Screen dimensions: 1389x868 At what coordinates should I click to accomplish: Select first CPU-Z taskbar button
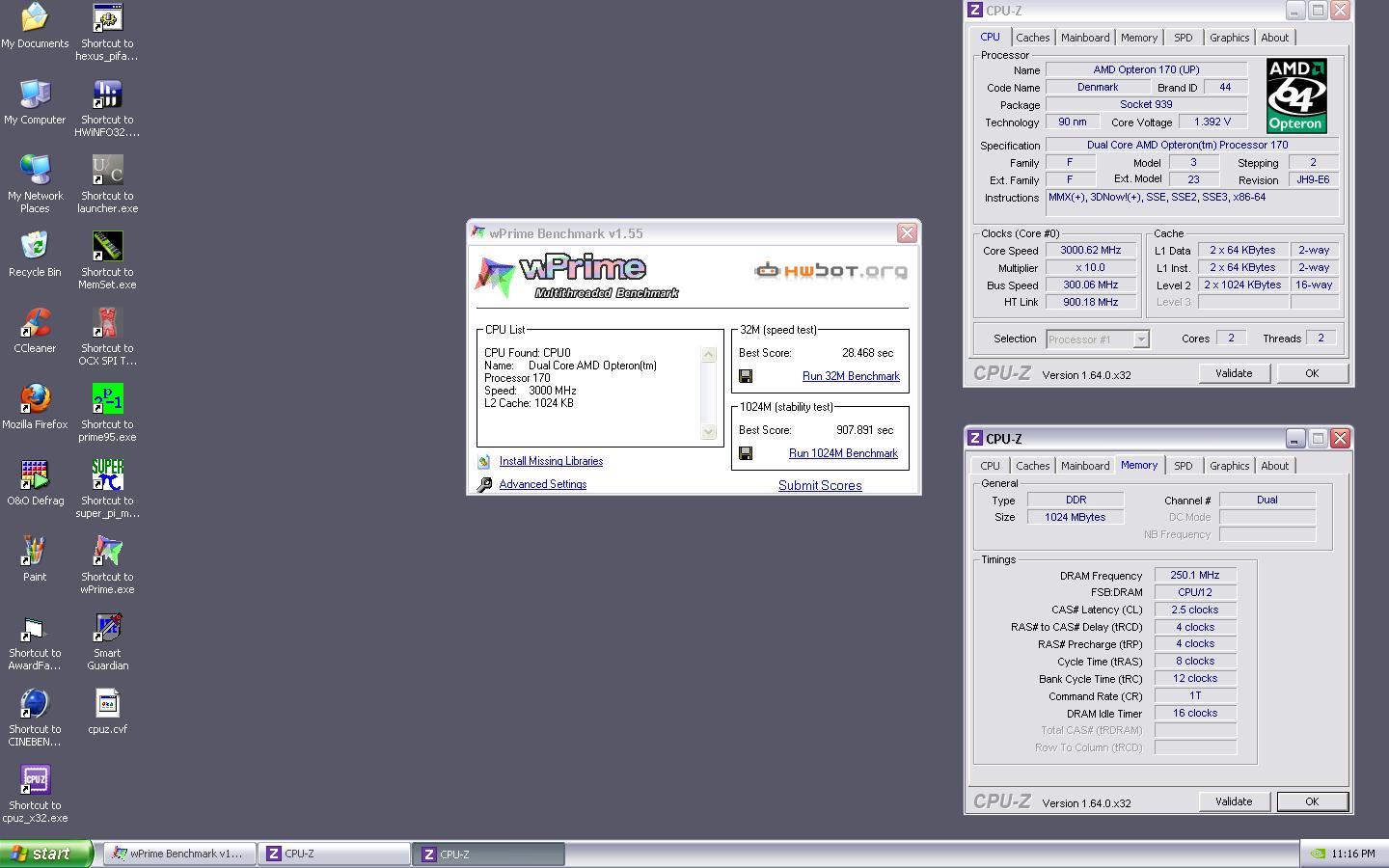click(334, 854)
